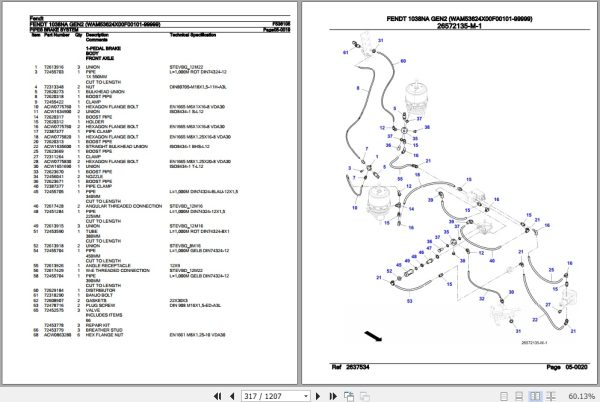Click callout number 52 on the diagram
600x402 pixels.
click(x=389, y=271)
